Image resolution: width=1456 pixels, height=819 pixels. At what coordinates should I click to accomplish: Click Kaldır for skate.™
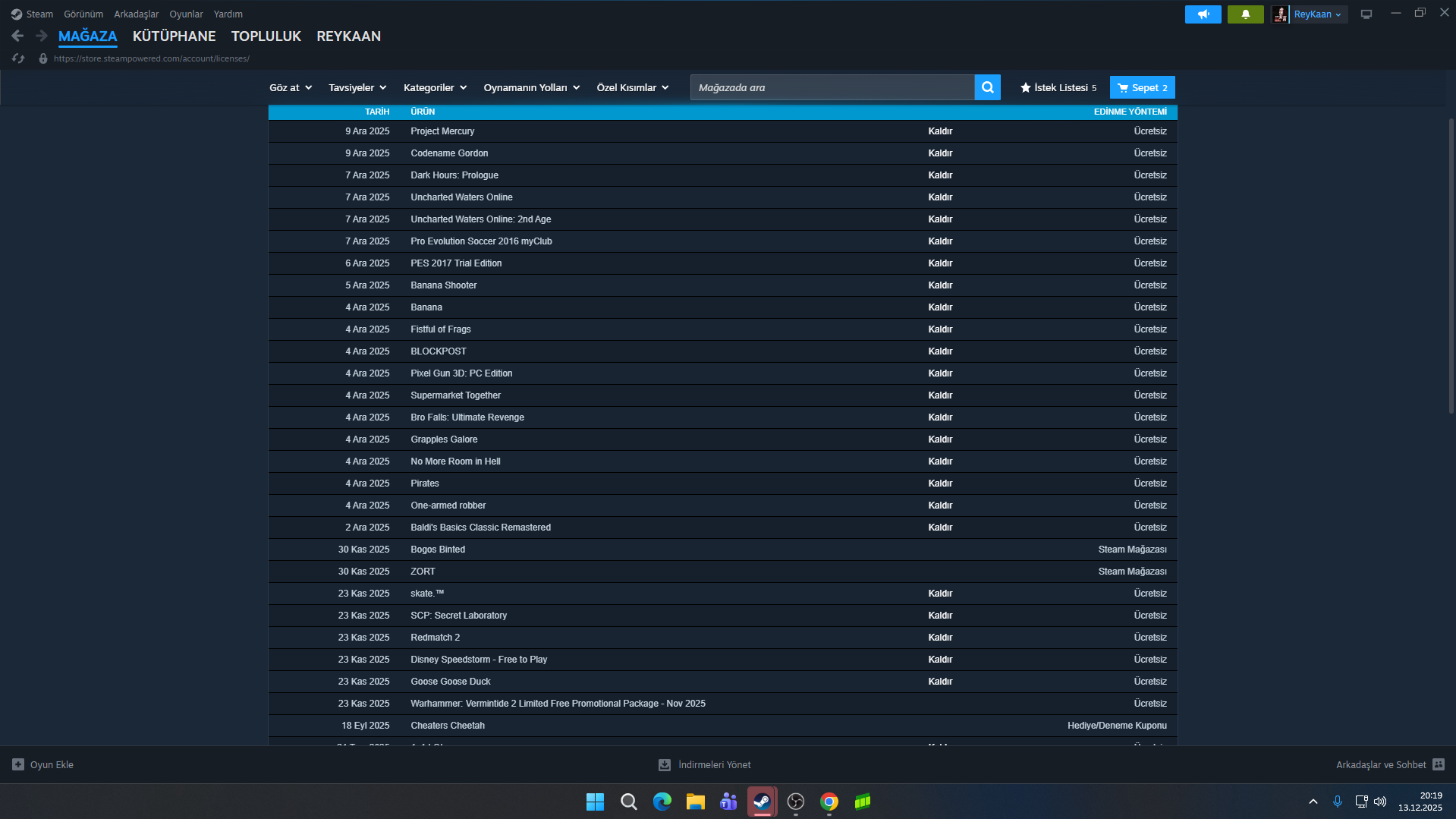coord(940,594)
